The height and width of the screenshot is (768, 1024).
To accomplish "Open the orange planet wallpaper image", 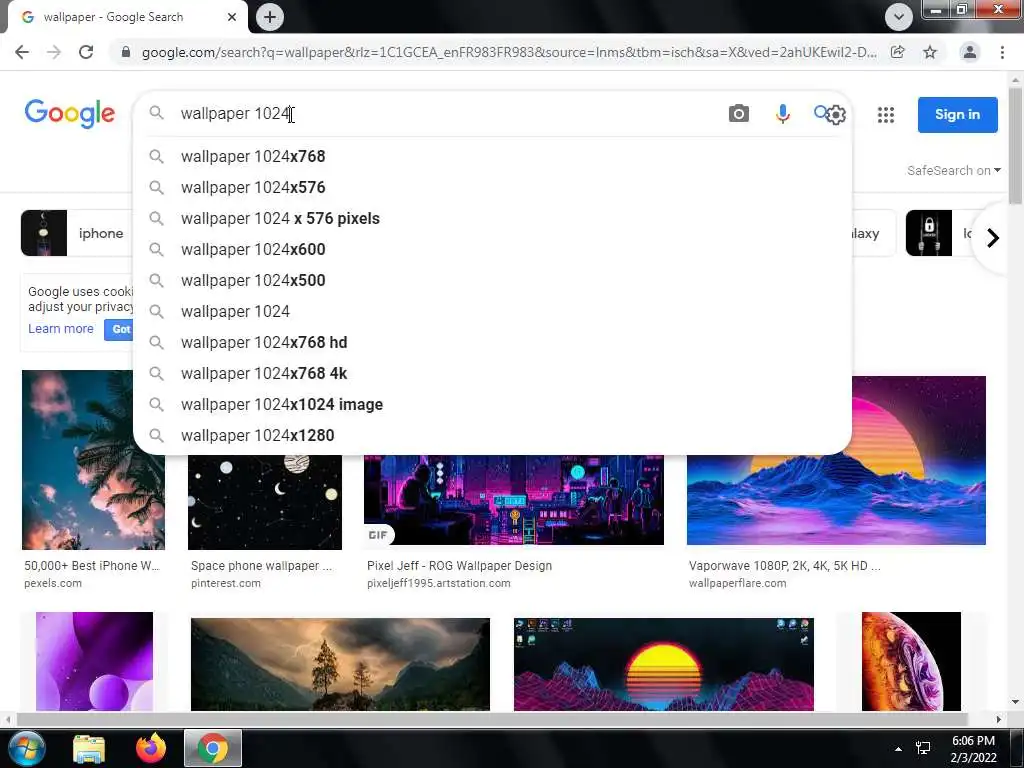I will point(911,661).
